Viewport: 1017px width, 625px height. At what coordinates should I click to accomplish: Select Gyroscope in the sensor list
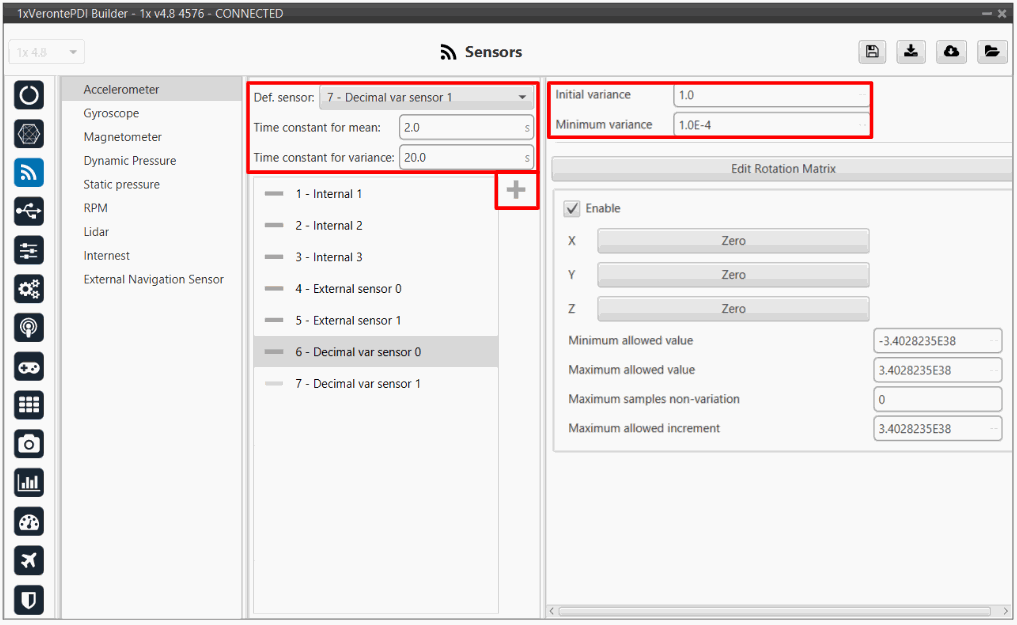point(111,113)
